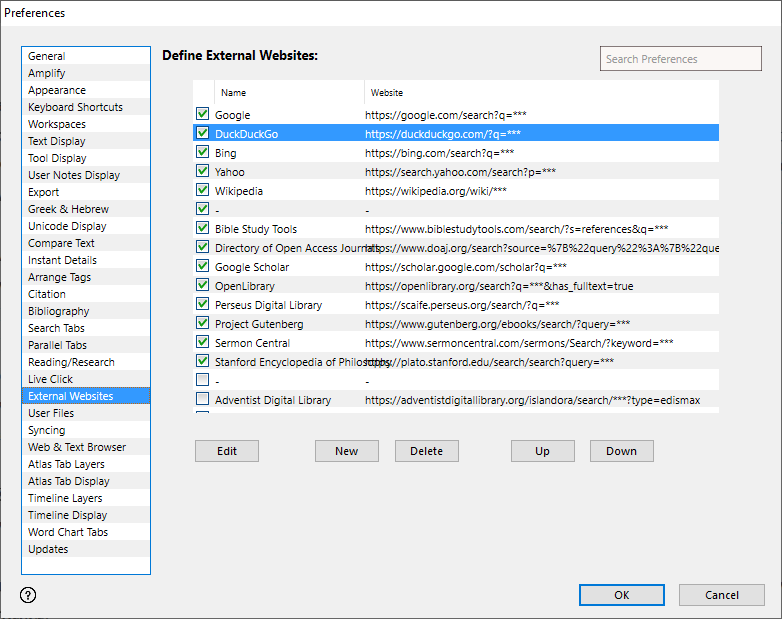782x619 pixels.
Task: Toggle the Wikipedia checkbox off
Action: coord(203,191)
